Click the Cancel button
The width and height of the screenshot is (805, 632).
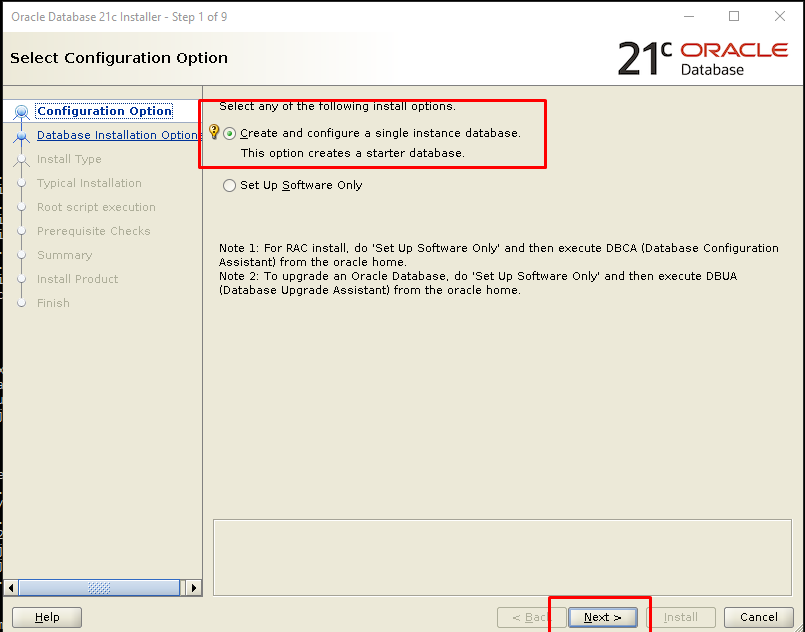click(x=759, y=617)
